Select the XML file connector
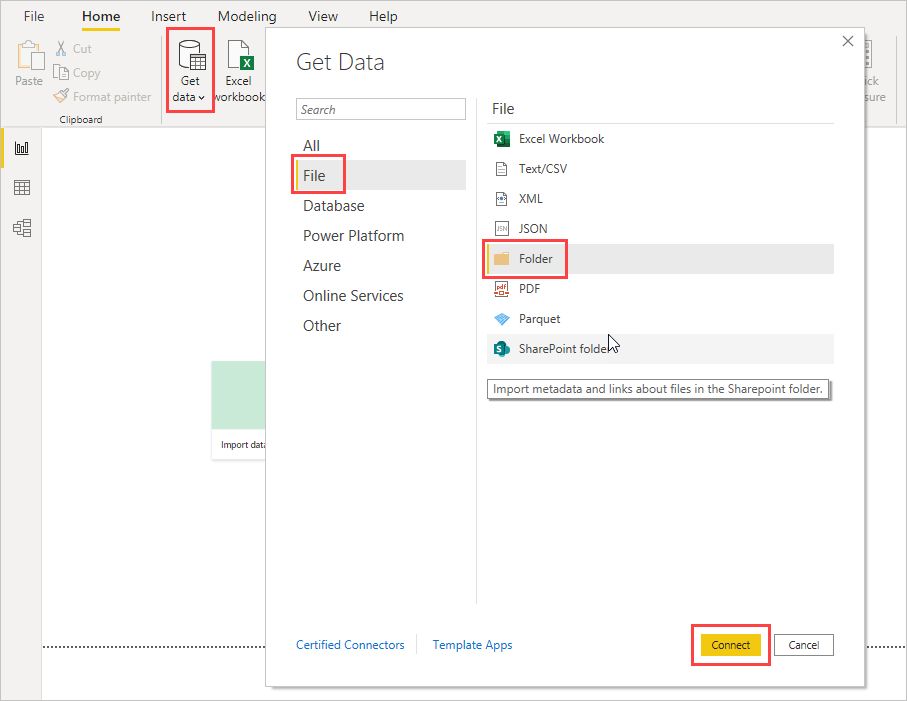This screenshot has height=701, width=907. 530,199
